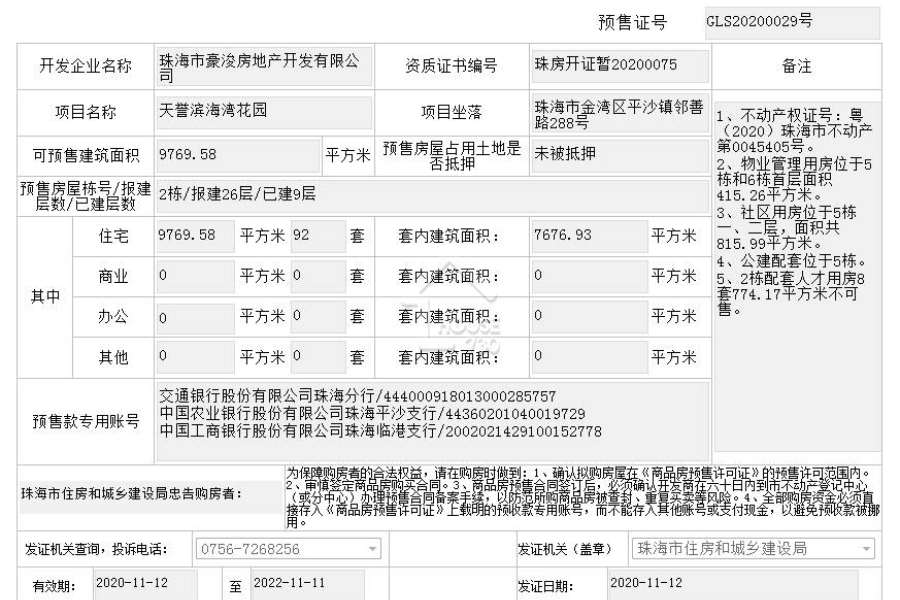Click the 预售证号 label at top

633,23
